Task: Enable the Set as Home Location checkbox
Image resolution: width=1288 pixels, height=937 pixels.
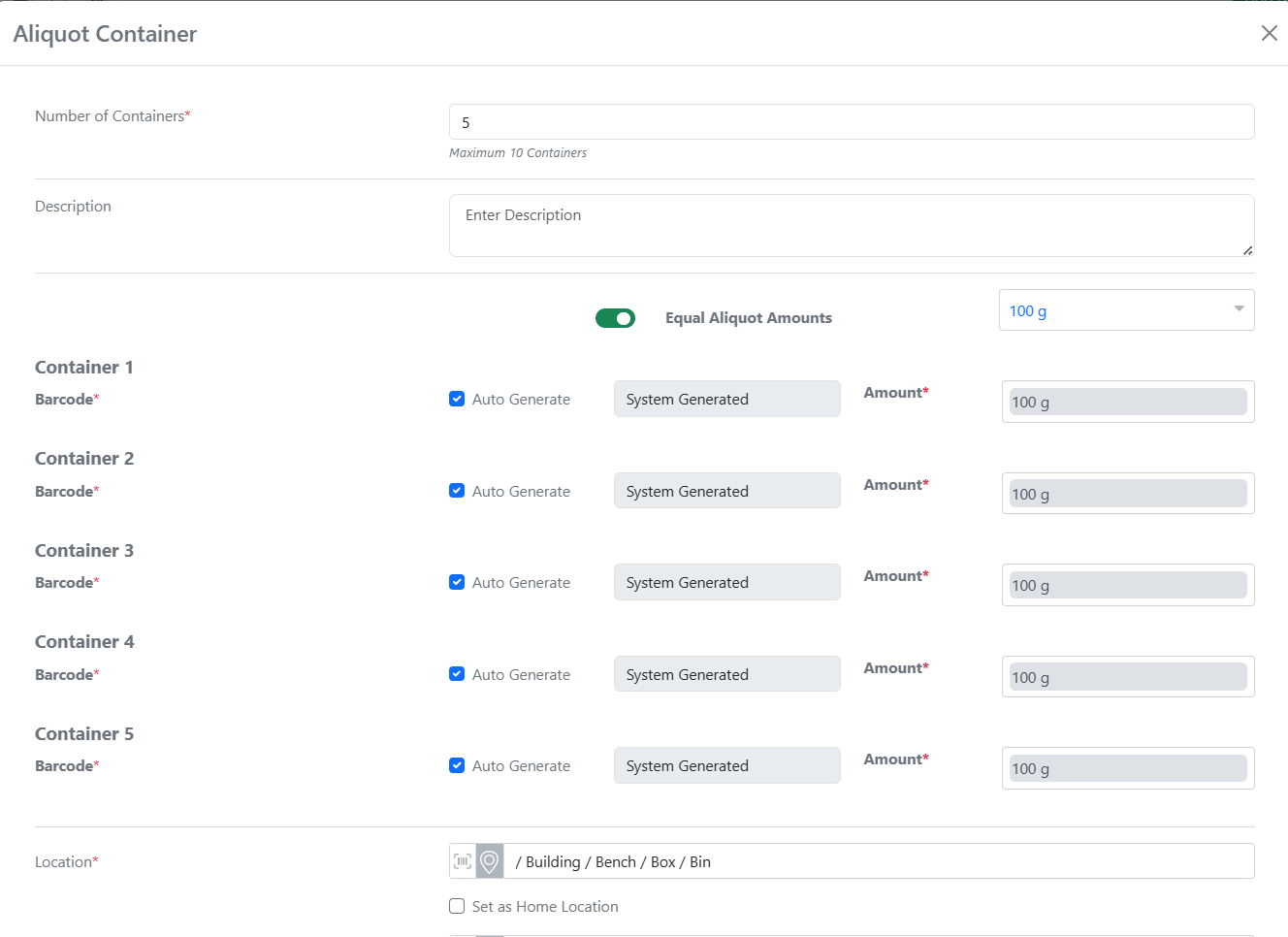Action: point(457,906)
